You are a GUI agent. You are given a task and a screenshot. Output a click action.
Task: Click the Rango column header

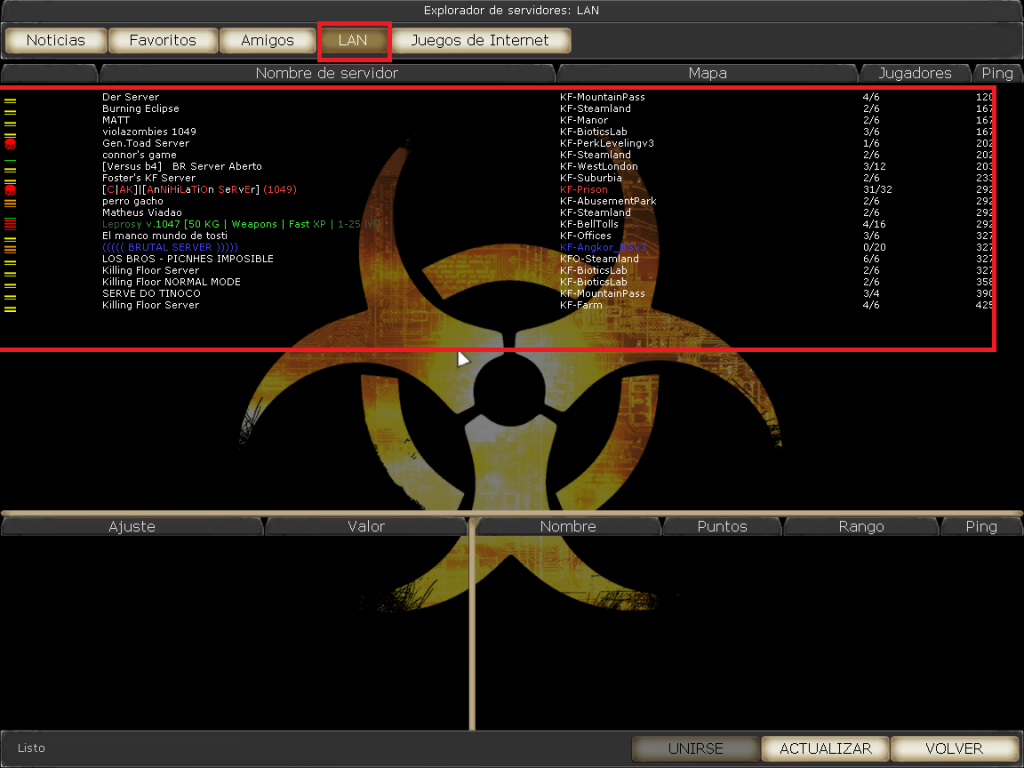[861, 526]
